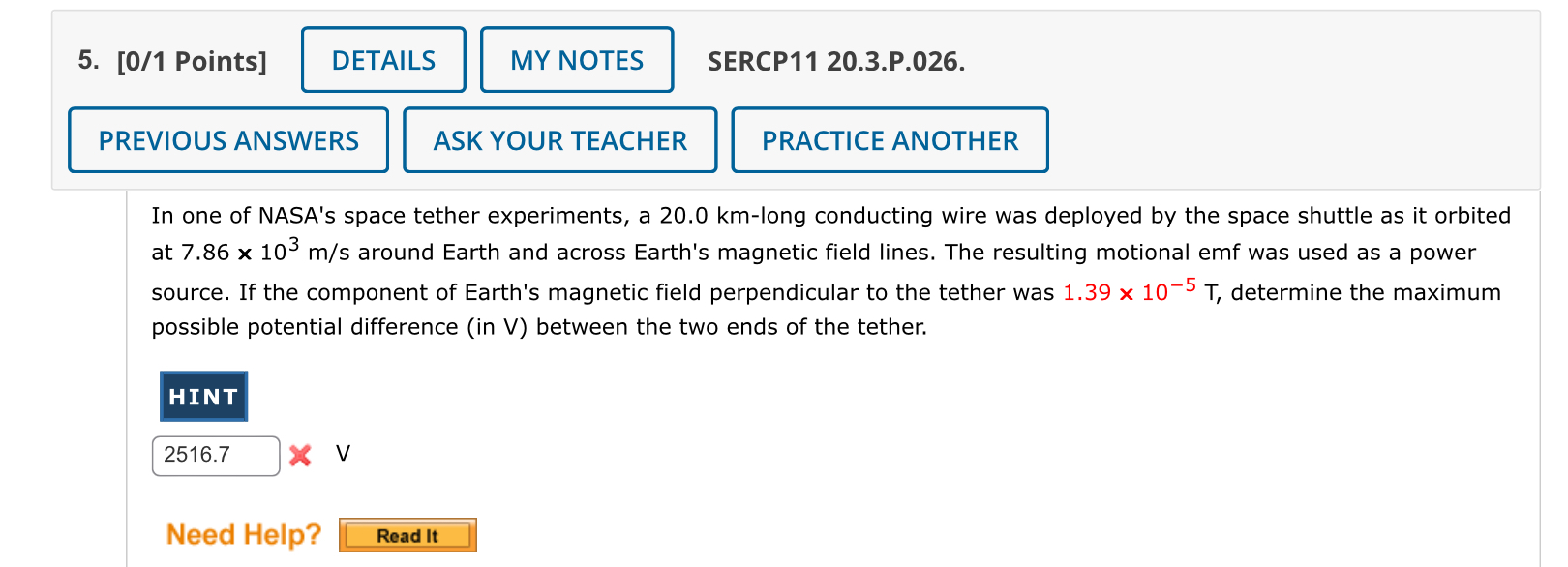
Task: Select PRACTICE ANOTHER version
Action: point(890,139)
